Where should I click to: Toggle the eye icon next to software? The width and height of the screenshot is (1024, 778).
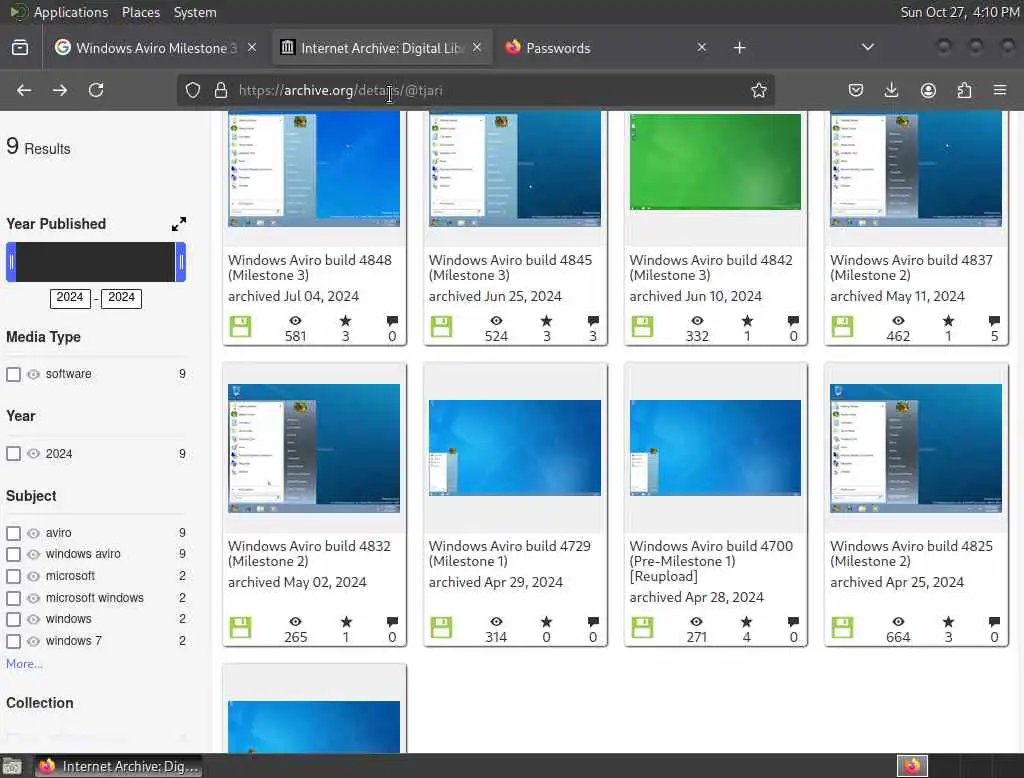(x=33, y=374)
